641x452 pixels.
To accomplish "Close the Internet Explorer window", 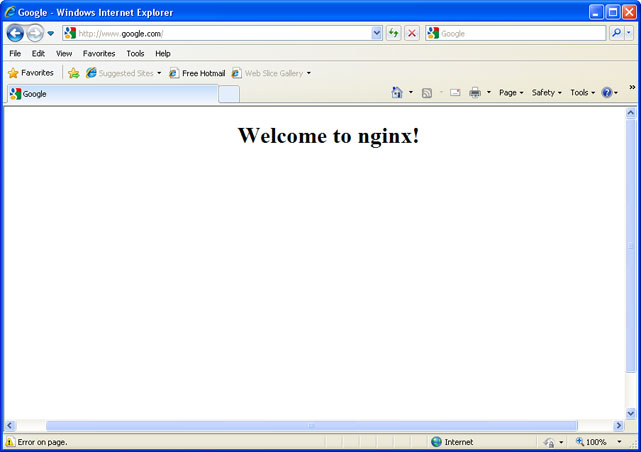I will [629, 12].
